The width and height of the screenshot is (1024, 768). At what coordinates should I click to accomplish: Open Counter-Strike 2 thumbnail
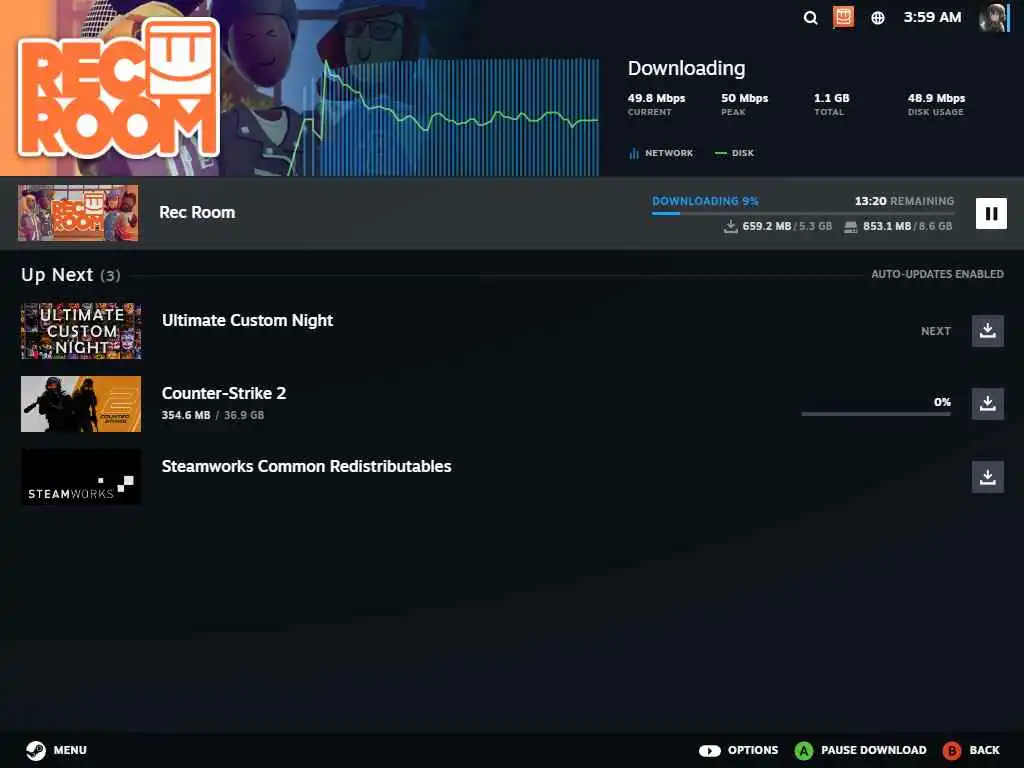coord(81,404)
